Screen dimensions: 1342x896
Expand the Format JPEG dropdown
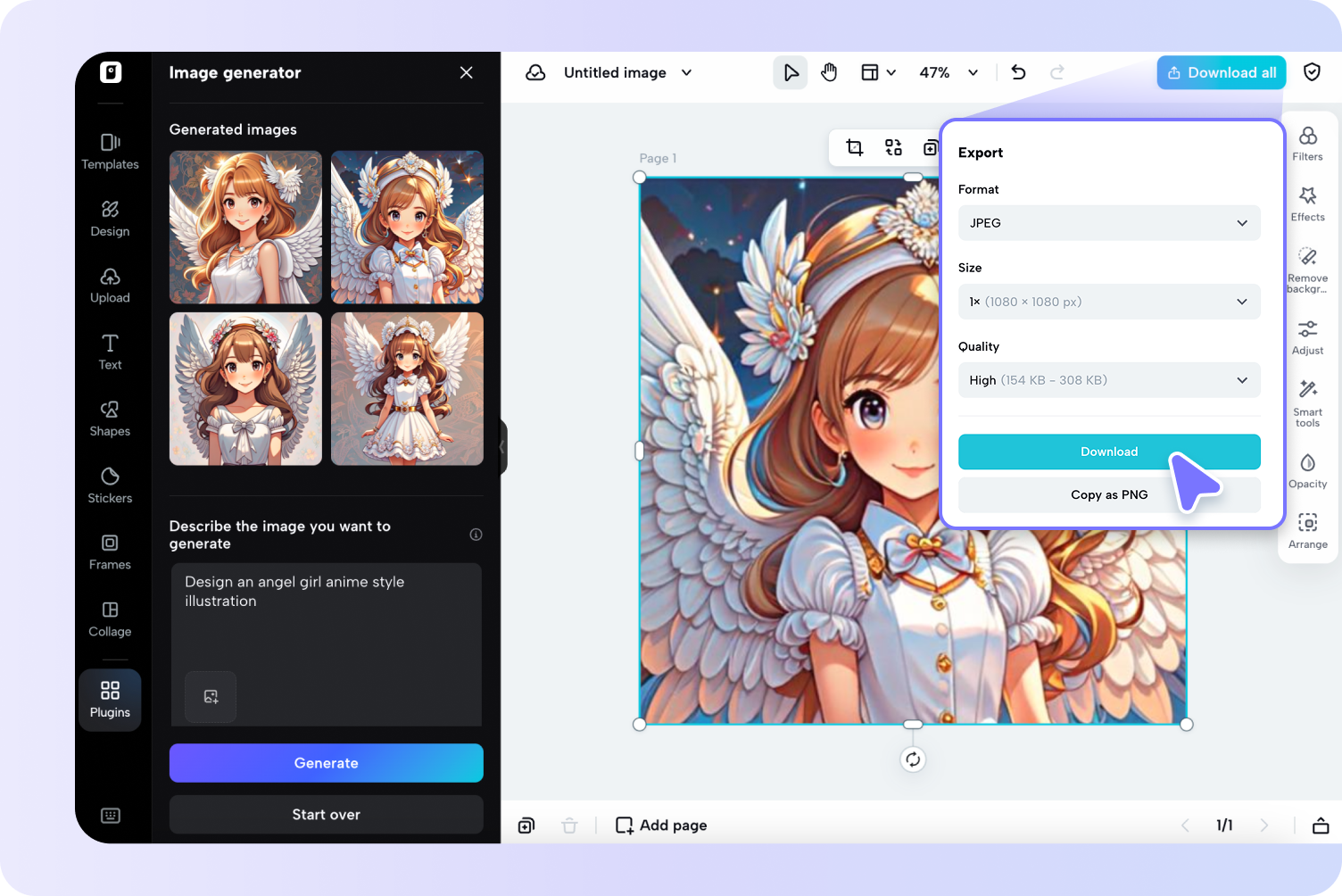[x=1109, y=223]
